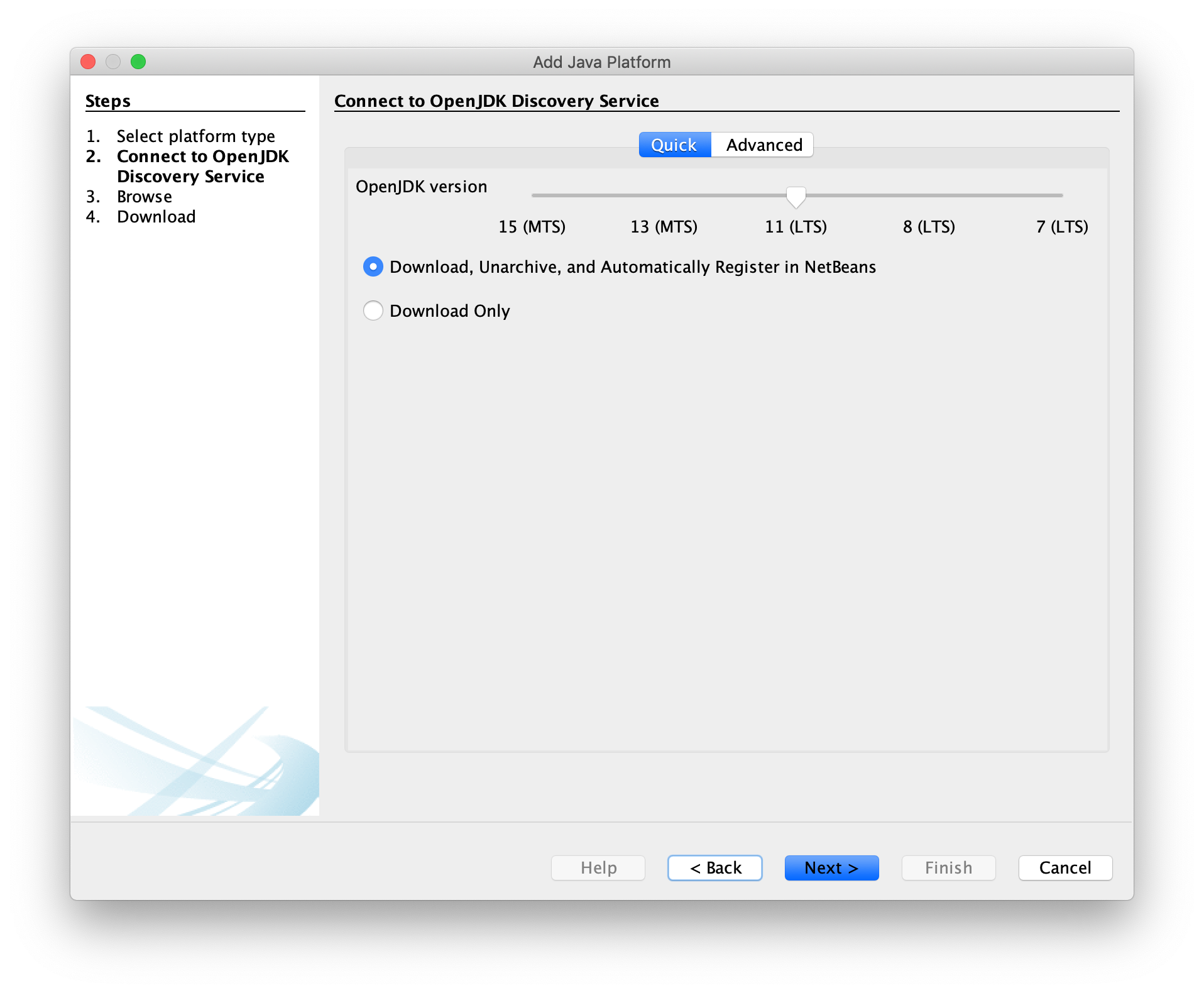The height and width of the screenshot is (993, 1204).
Task: Click step 2 Connect to OpenJDK Discovery Service
Action: pyautogui.click(x=202, y=166)
